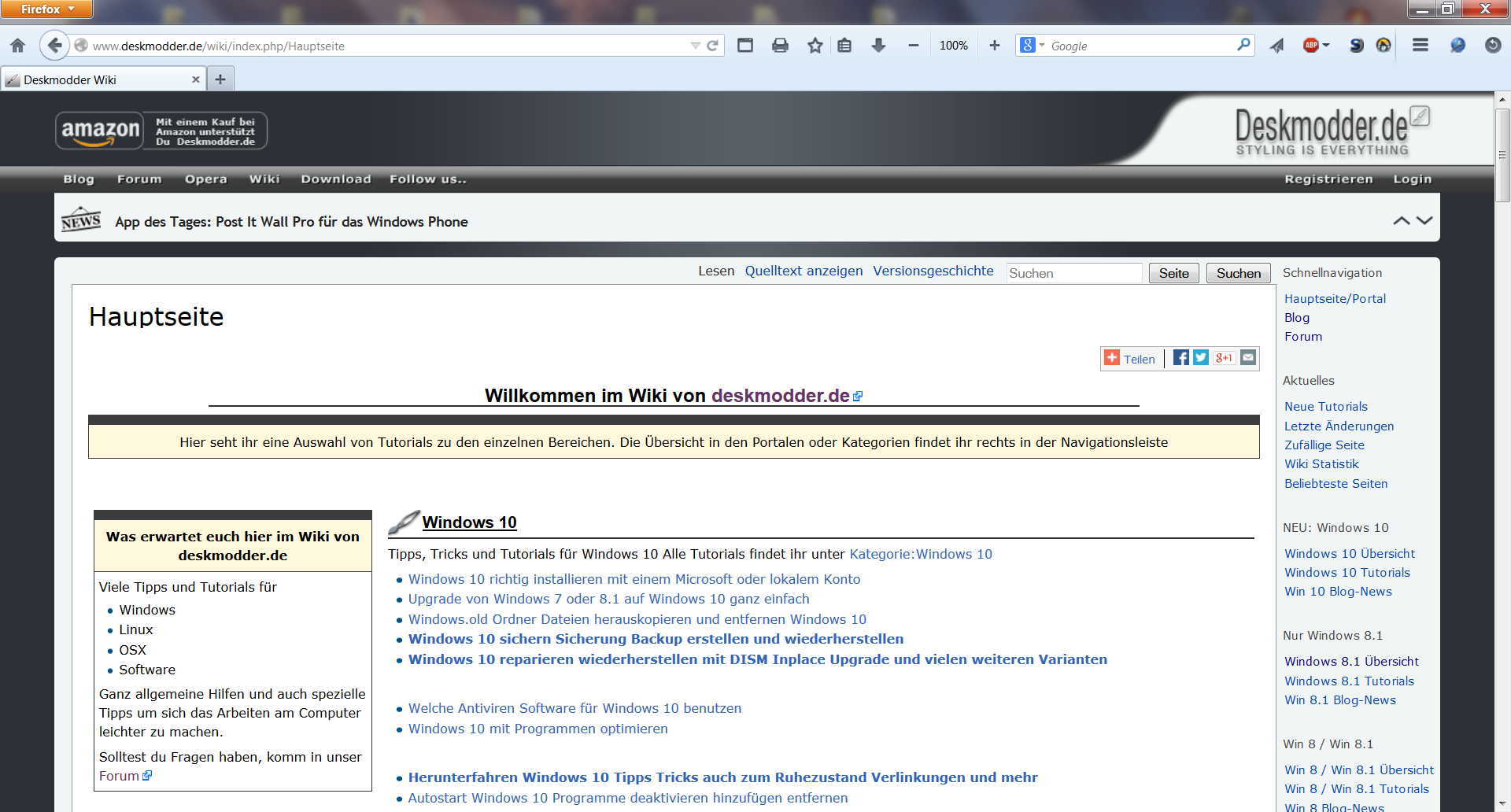Screen dimensions: 1511x812
Task: Open the Firefox hamburger menu
Action: point(1420,46)
